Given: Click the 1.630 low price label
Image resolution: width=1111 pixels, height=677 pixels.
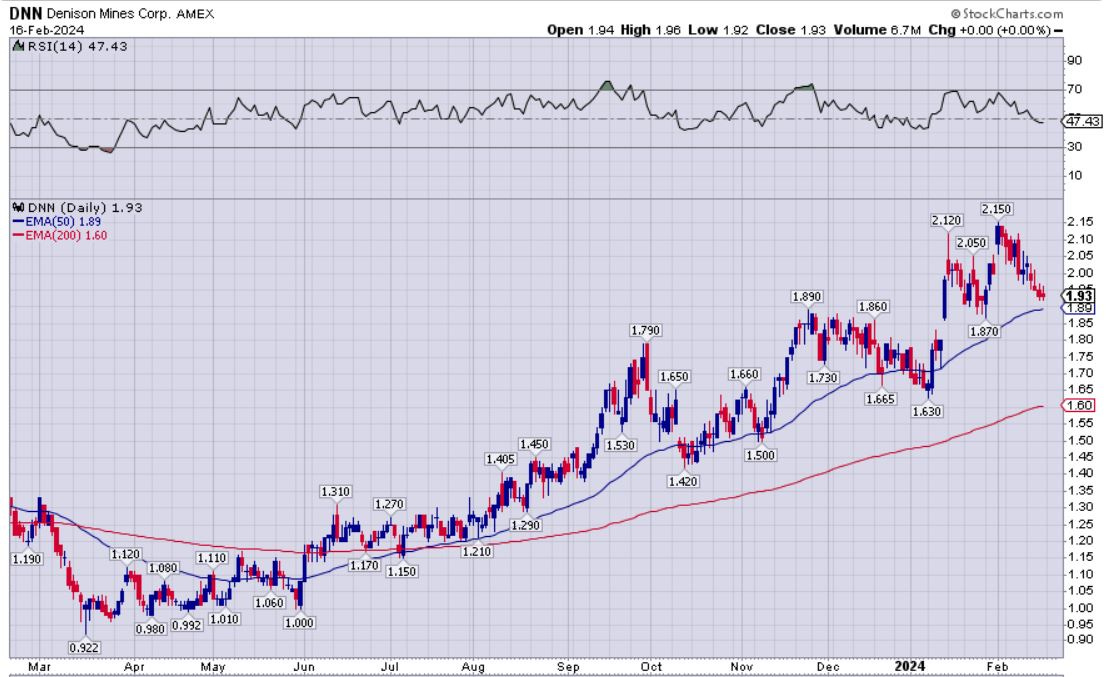Looking at the screenshot, I should click(x=927, y=411).
